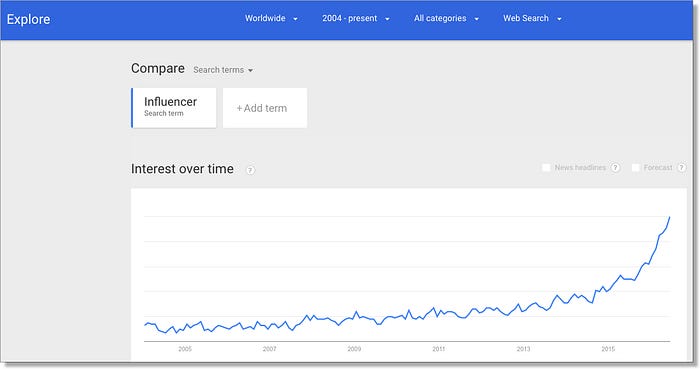Click the Web Search caret icon

(559, 19)
